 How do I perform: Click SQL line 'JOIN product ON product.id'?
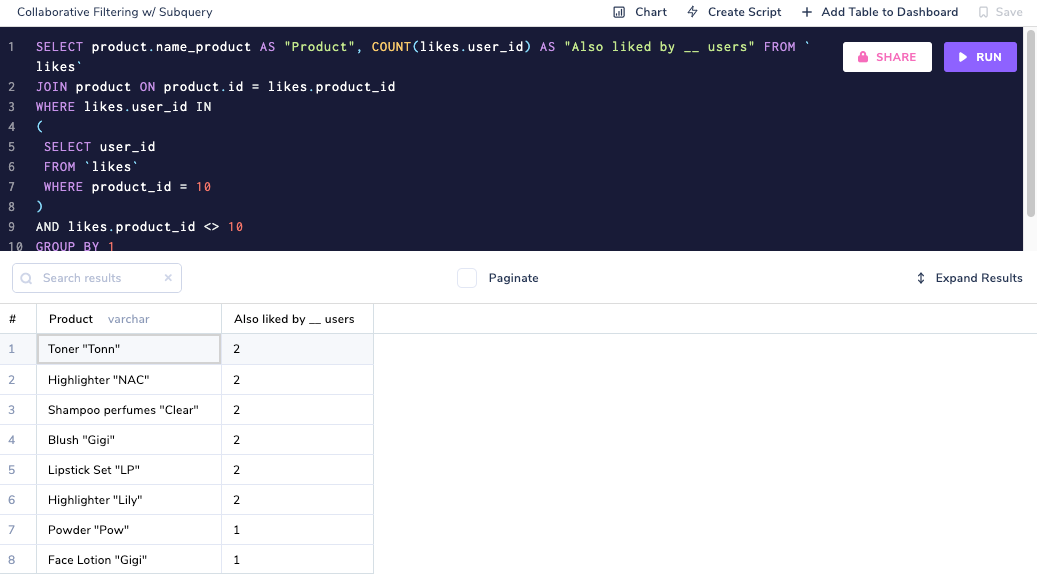coord(216,87)
